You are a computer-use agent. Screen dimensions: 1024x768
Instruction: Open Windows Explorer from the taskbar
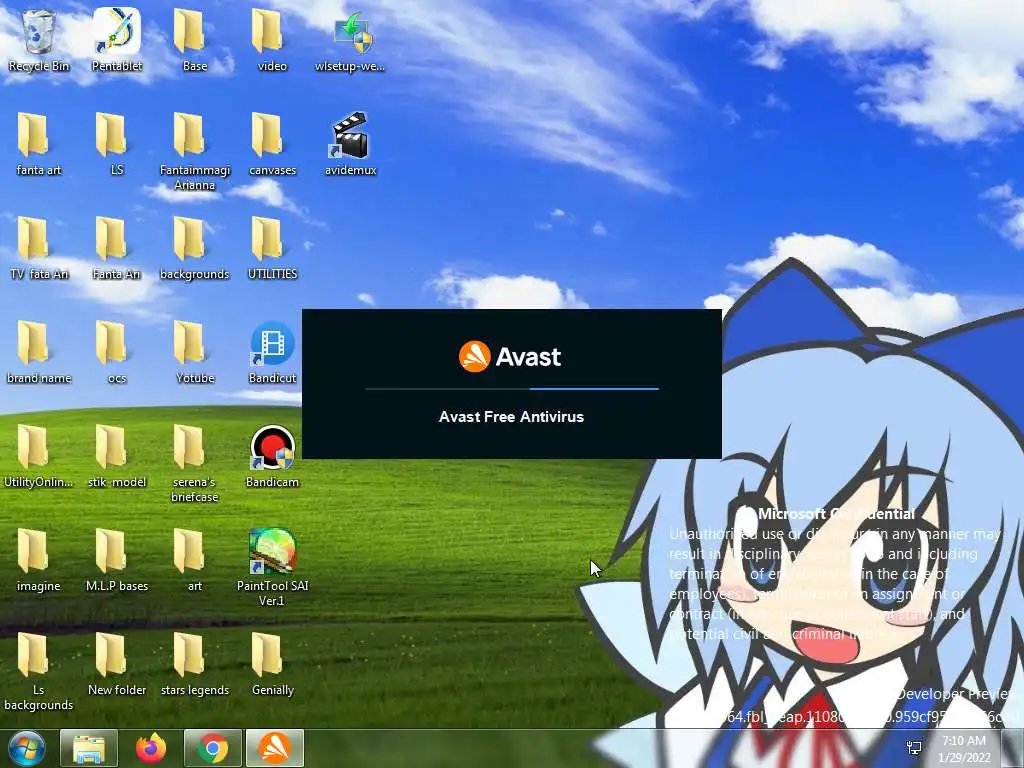[x=89, y=748]
